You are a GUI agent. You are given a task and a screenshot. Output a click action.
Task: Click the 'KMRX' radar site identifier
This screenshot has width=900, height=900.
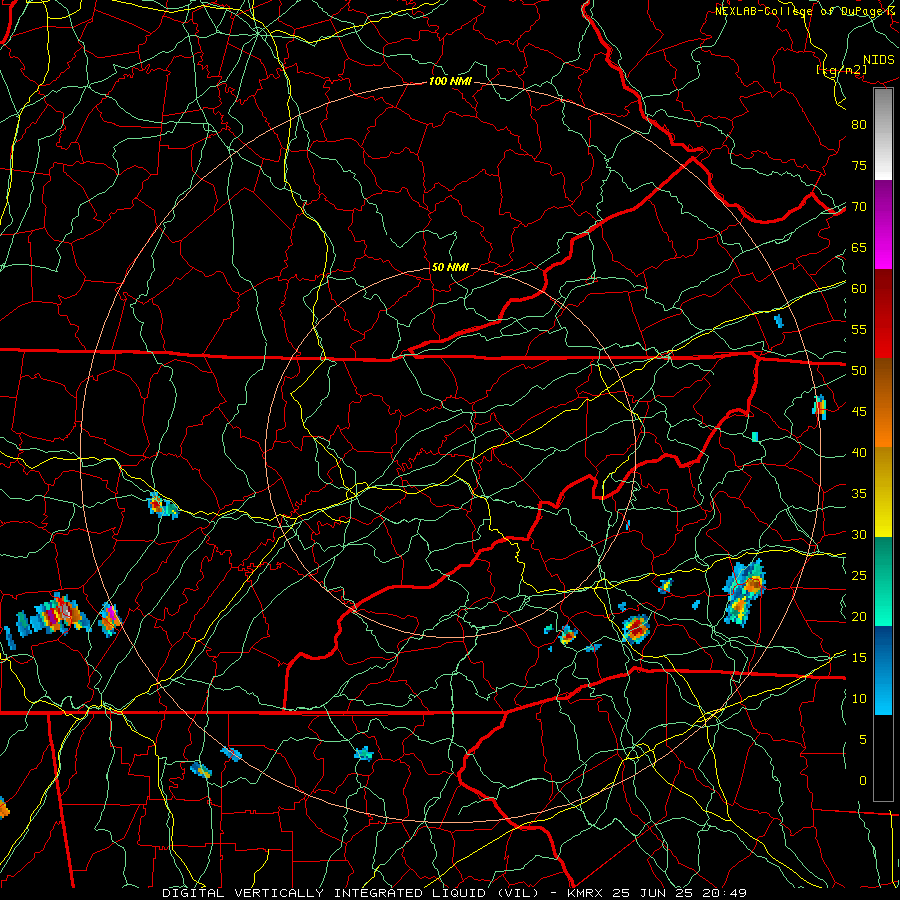pos(585,893)
